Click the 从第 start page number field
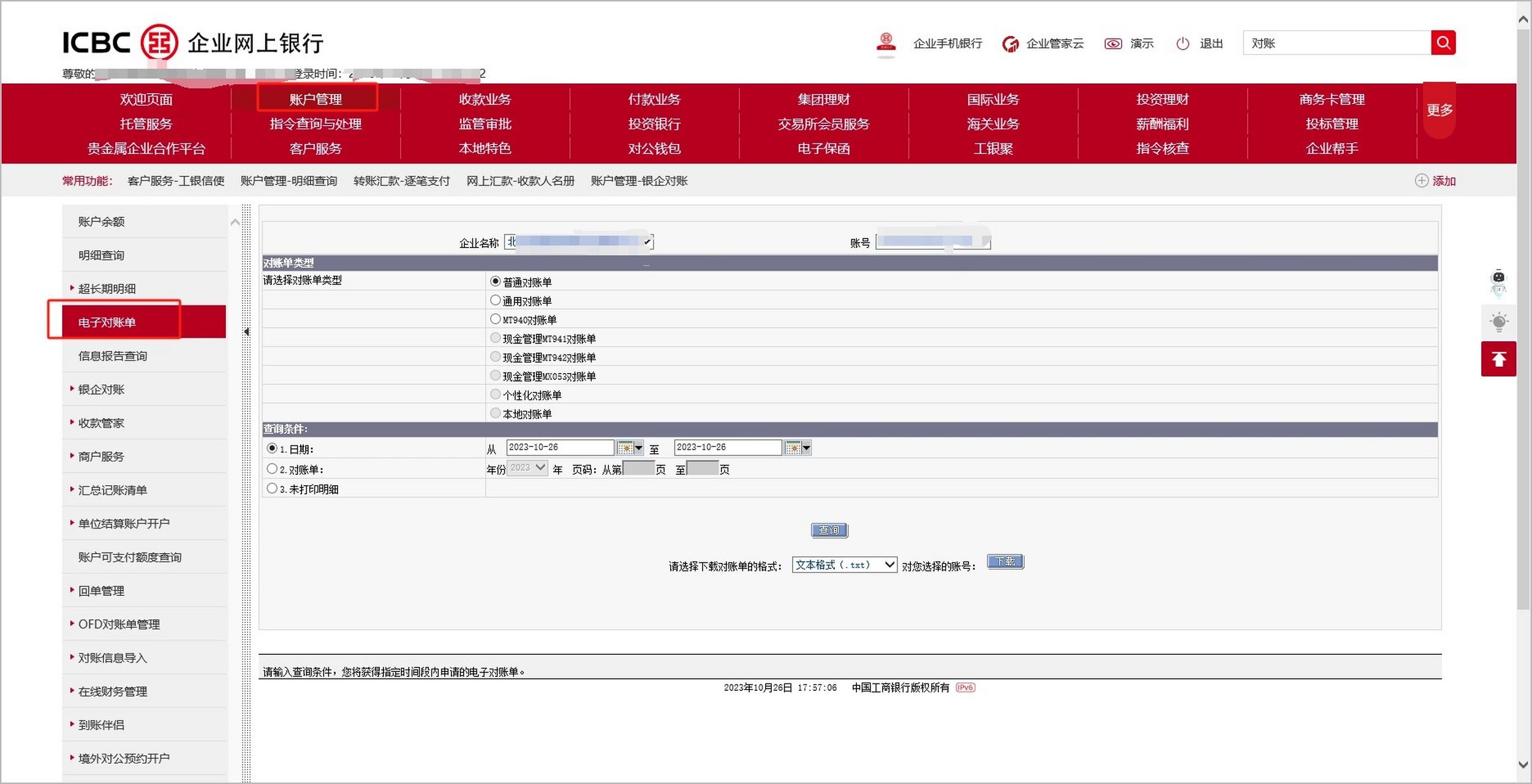 (638, 469)
